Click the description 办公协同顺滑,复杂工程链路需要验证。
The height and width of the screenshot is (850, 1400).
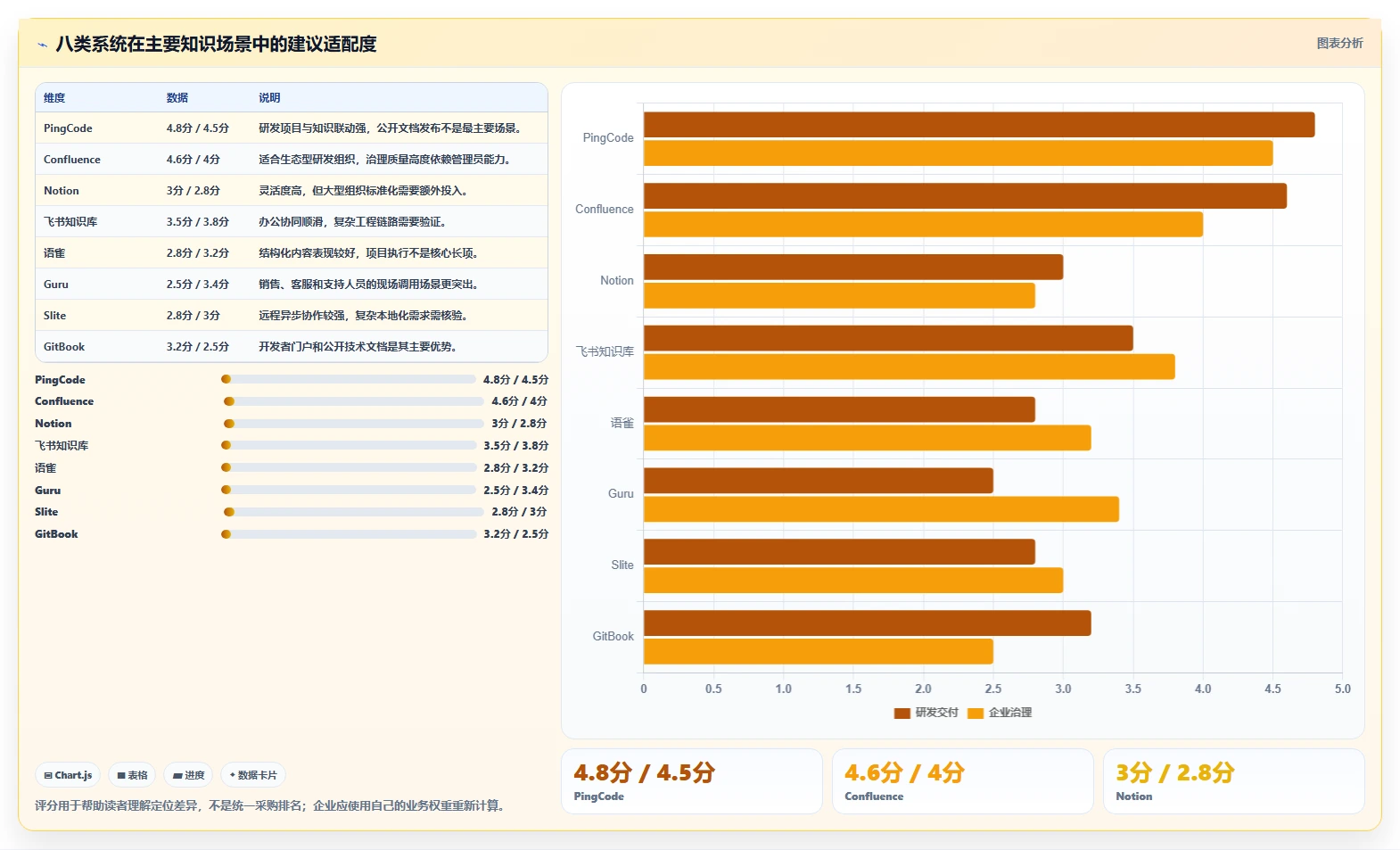coord(352,222)
